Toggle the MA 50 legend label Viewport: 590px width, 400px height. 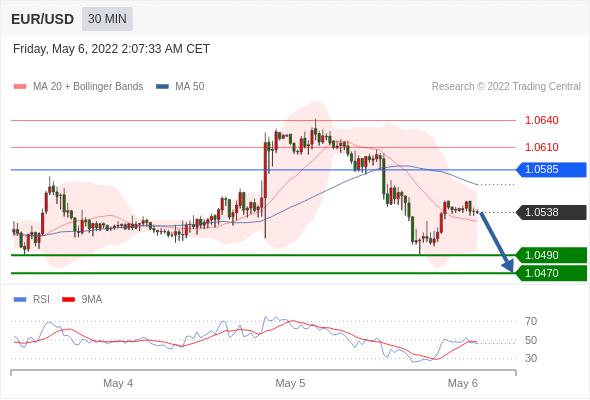190,87
